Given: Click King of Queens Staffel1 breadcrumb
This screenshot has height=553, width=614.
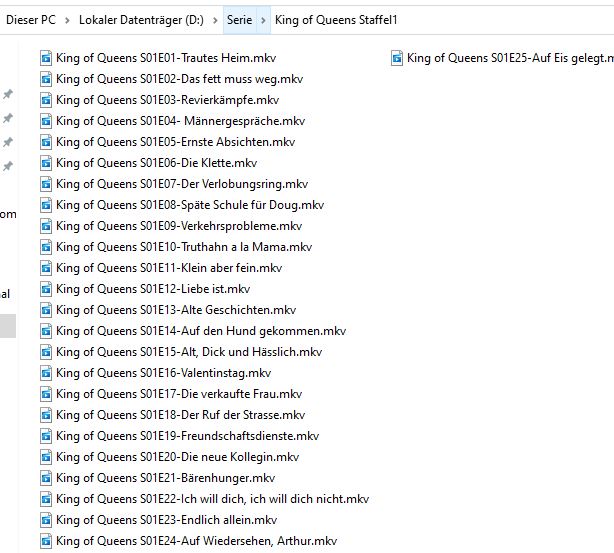Looking at the screenshot, I should (x=336, y=20).
